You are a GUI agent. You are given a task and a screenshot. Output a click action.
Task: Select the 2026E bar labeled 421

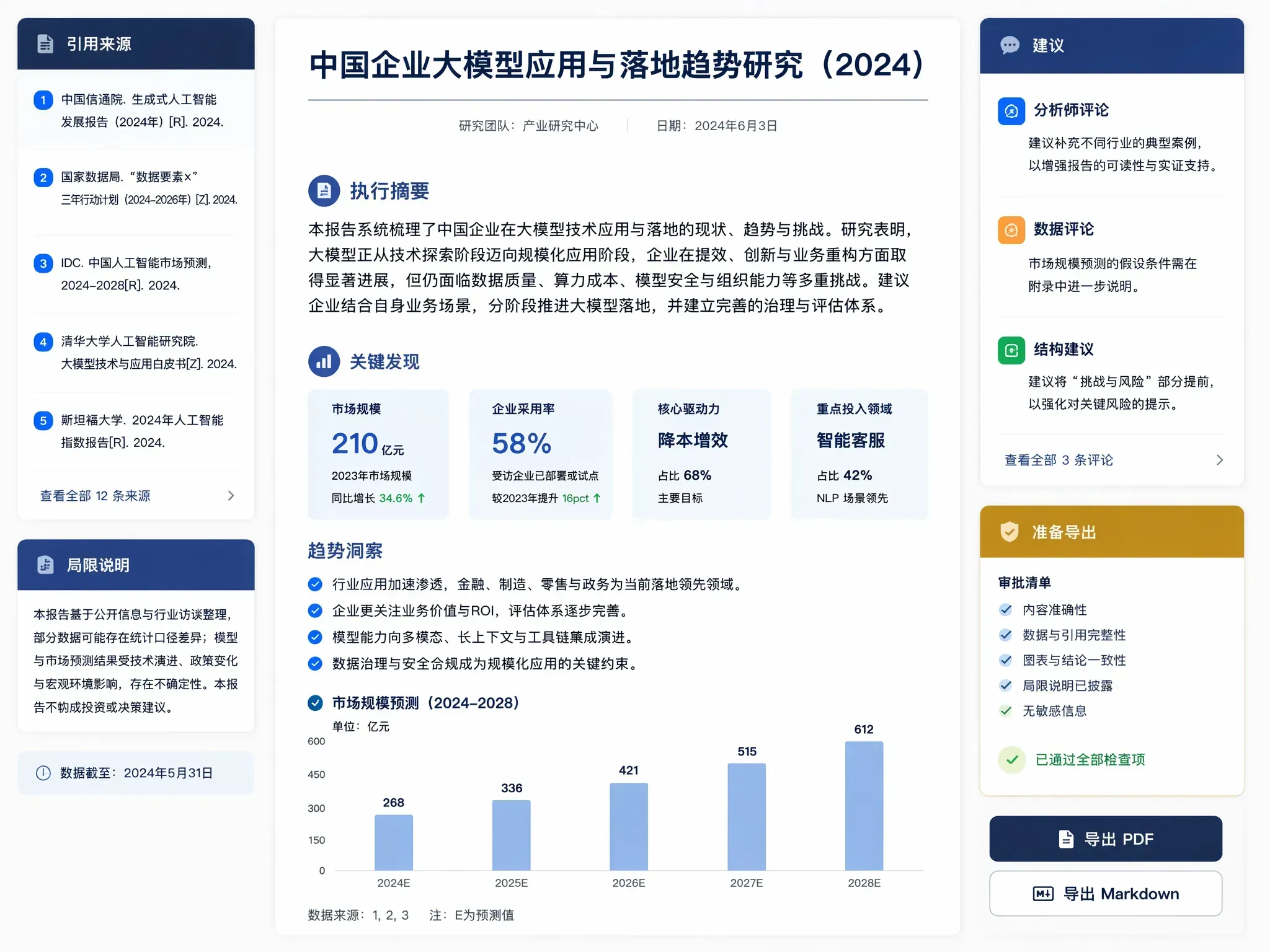click(629, 827)
